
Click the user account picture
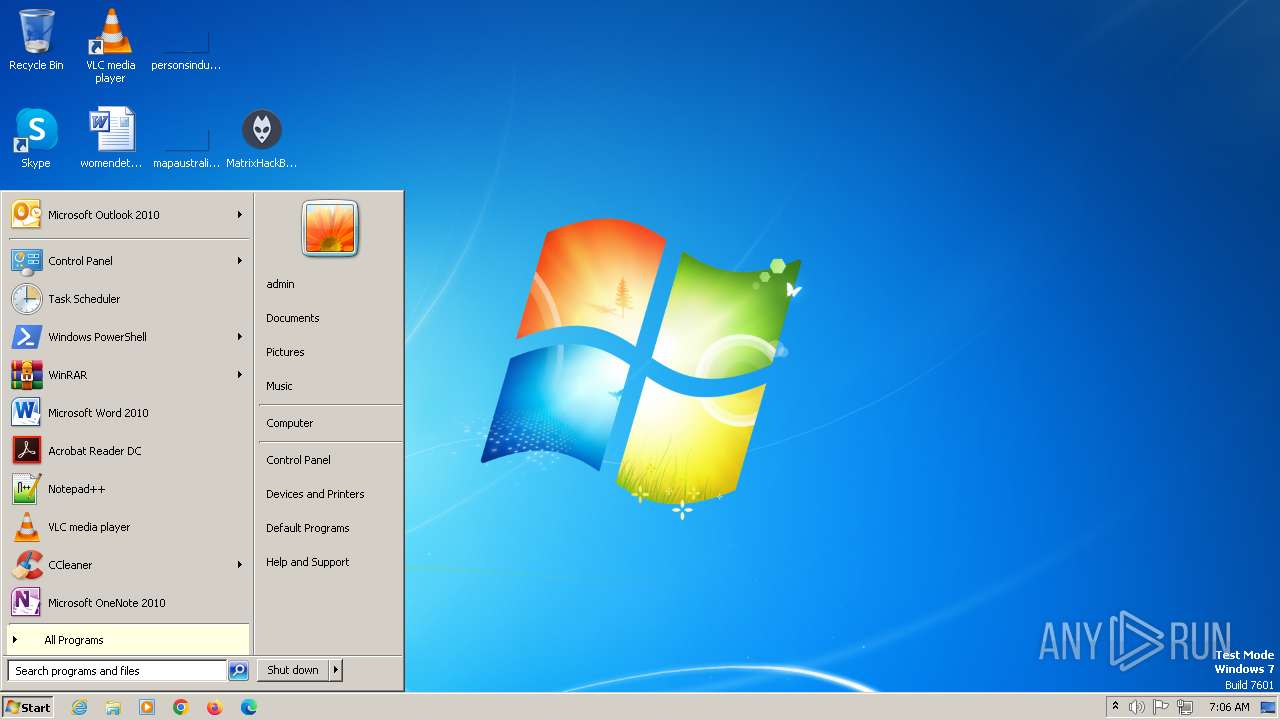[330, 228]
